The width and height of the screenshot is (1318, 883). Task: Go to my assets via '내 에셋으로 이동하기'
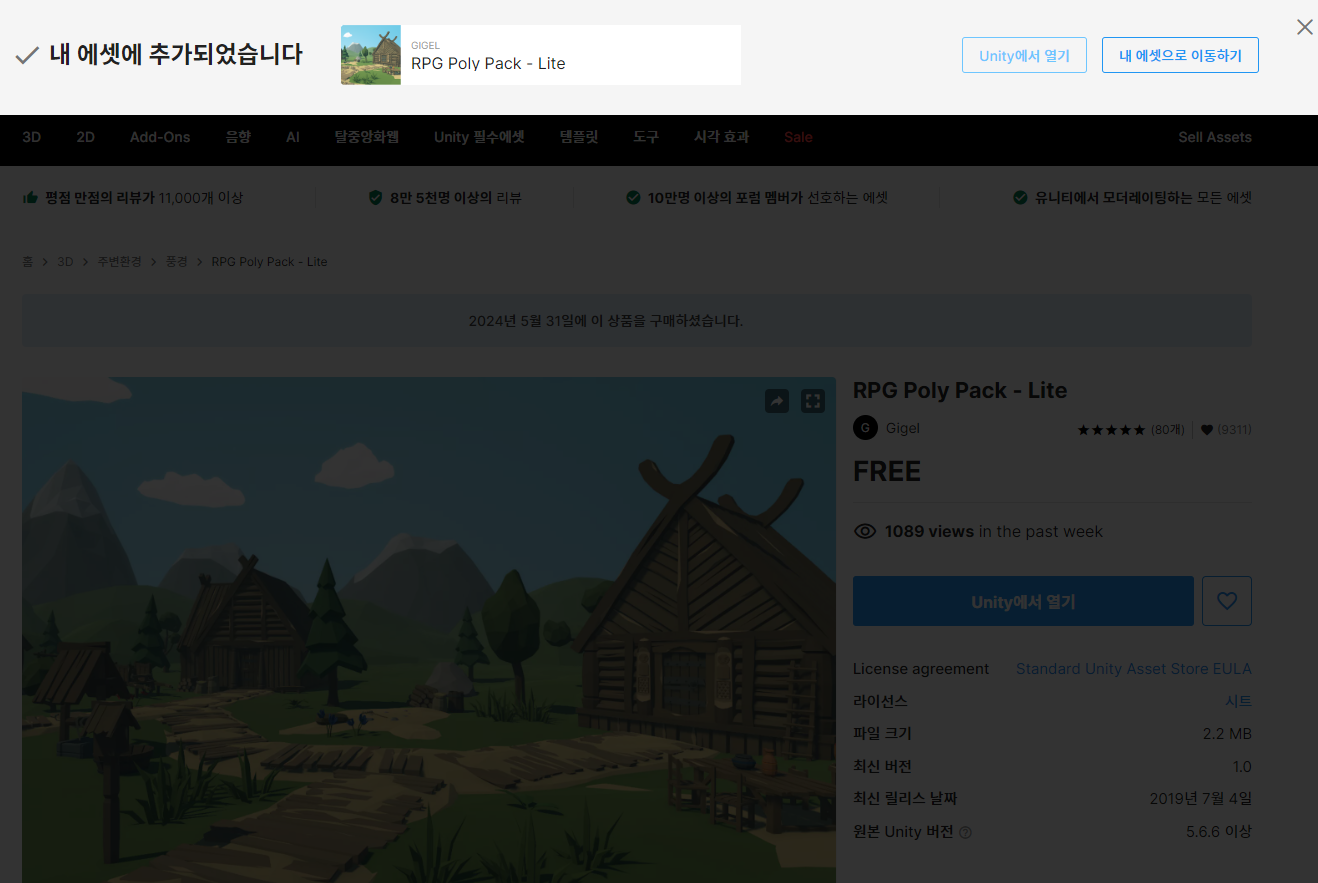coord(1180,55)
